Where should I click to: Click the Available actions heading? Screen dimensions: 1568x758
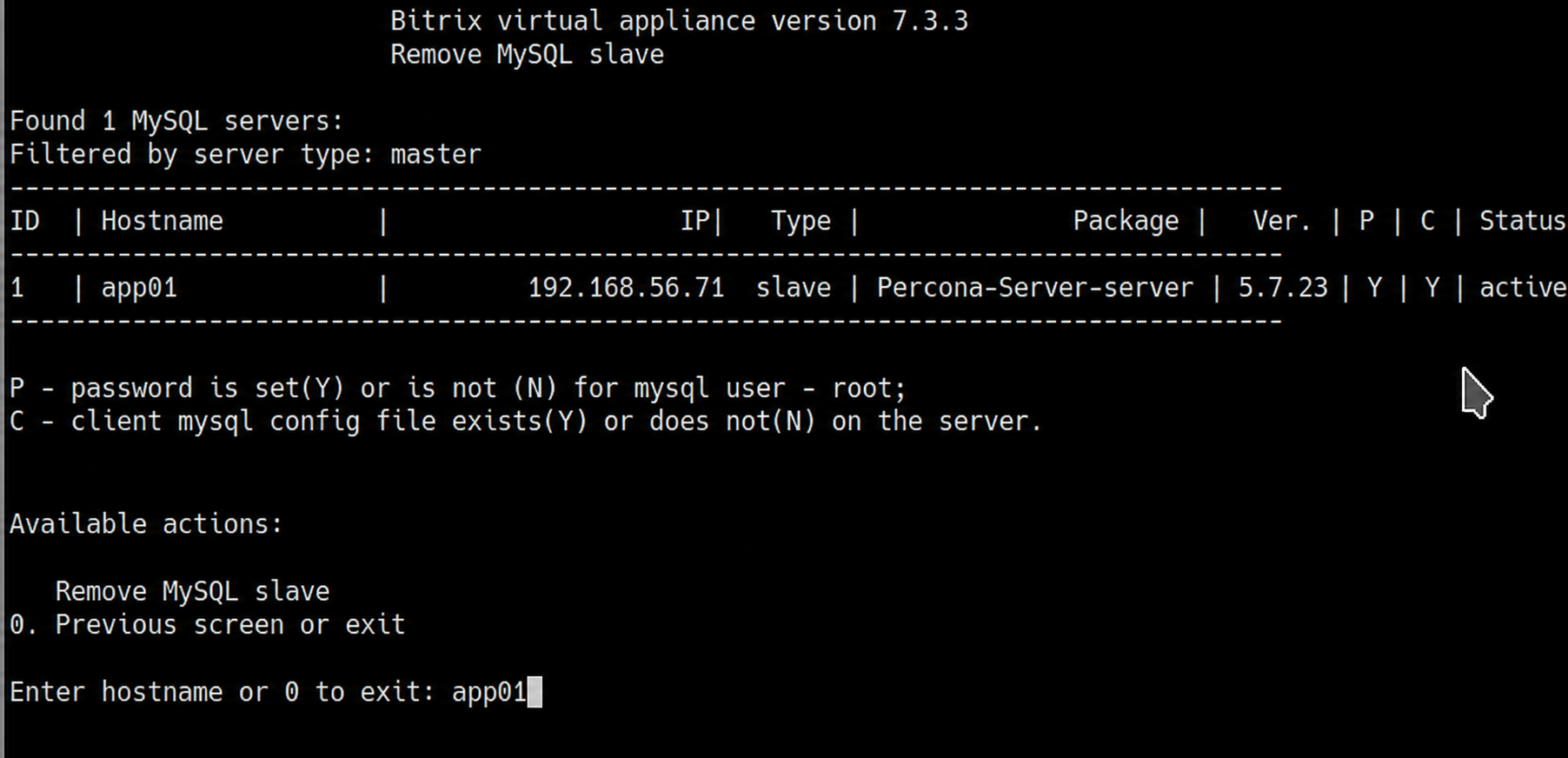146,524
